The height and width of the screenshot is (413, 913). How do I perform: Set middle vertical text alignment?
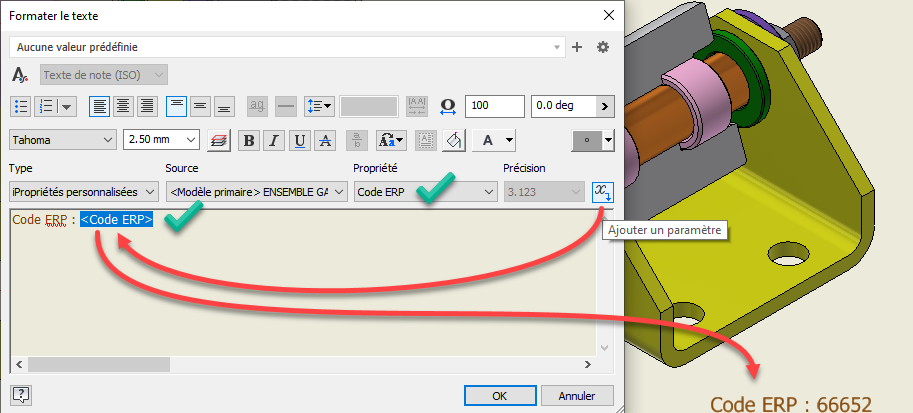click(x=200, y=106)
